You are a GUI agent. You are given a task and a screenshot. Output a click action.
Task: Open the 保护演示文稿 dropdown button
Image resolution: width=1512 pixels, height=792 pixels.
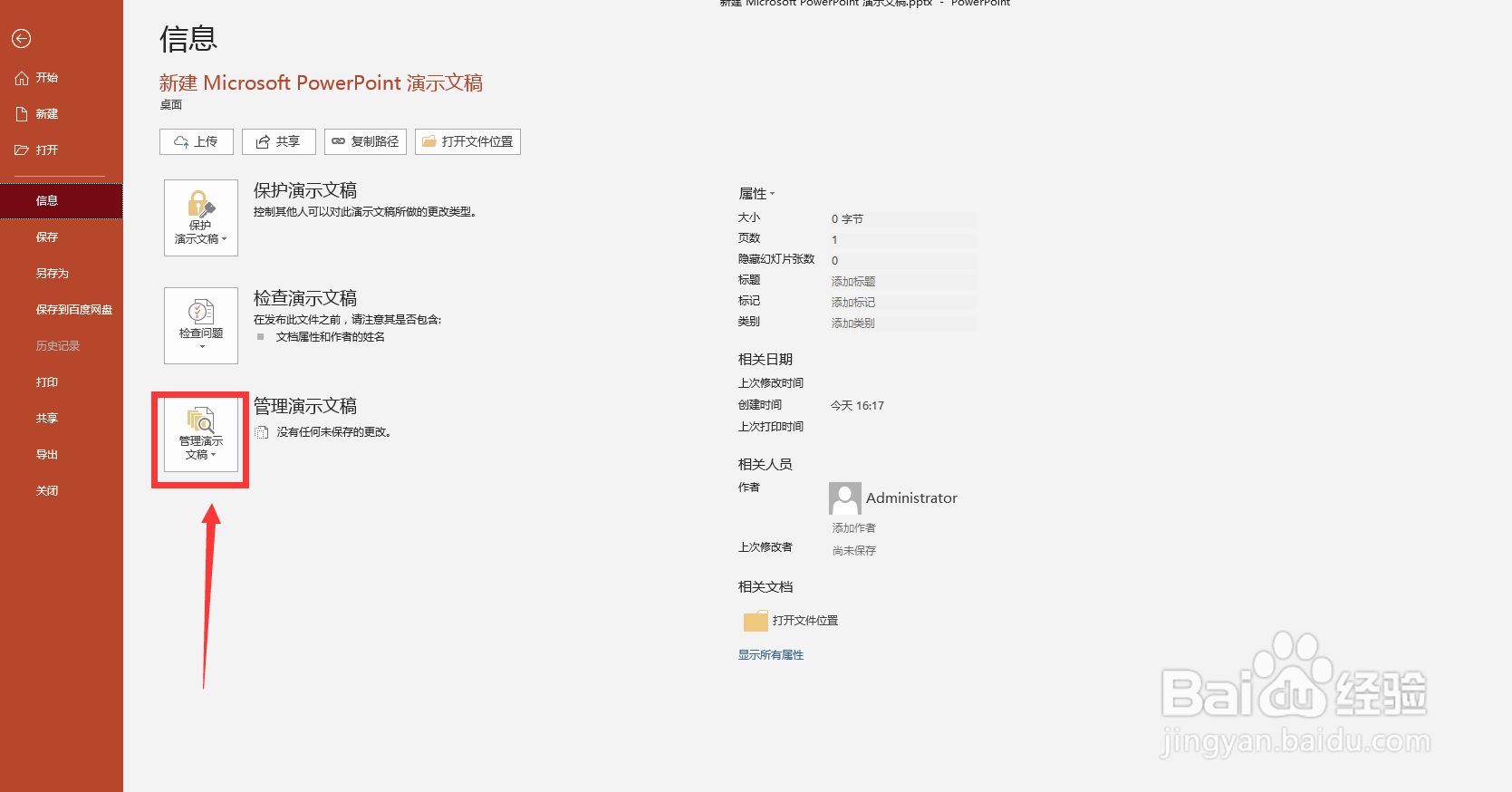point(201,217)
